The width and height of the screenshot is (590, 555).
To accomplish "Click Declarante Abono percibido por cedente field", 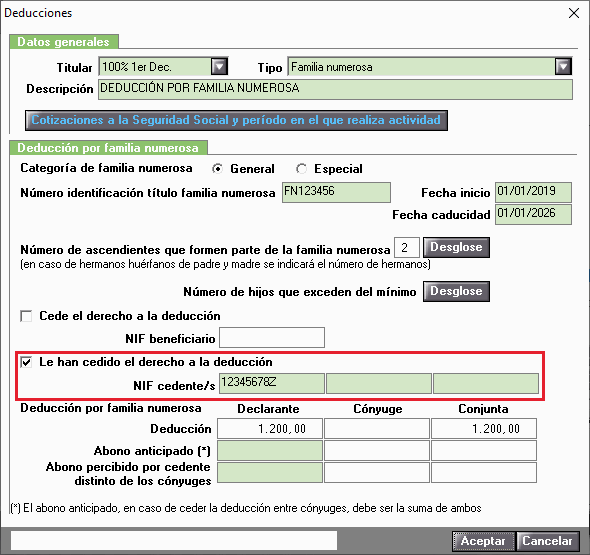I will [x=270, y=473].
